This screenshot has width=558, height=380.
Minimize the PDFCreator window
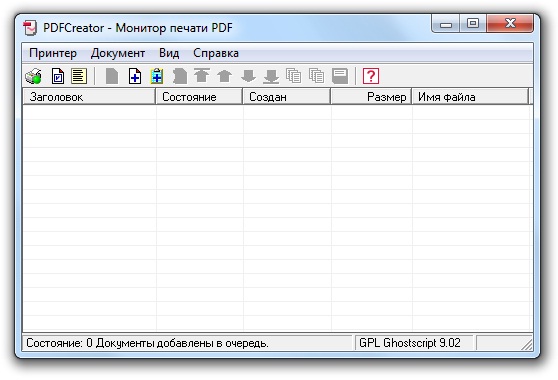click(446, 23)
